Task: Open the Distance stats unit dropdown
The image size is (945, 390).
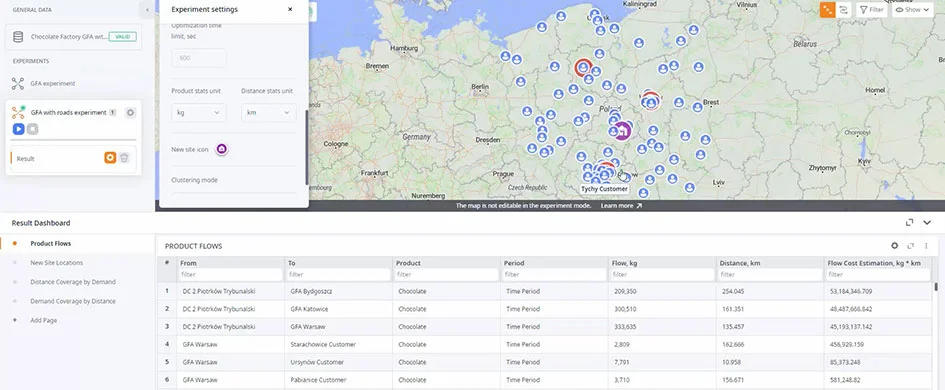Action: [269, 113]
